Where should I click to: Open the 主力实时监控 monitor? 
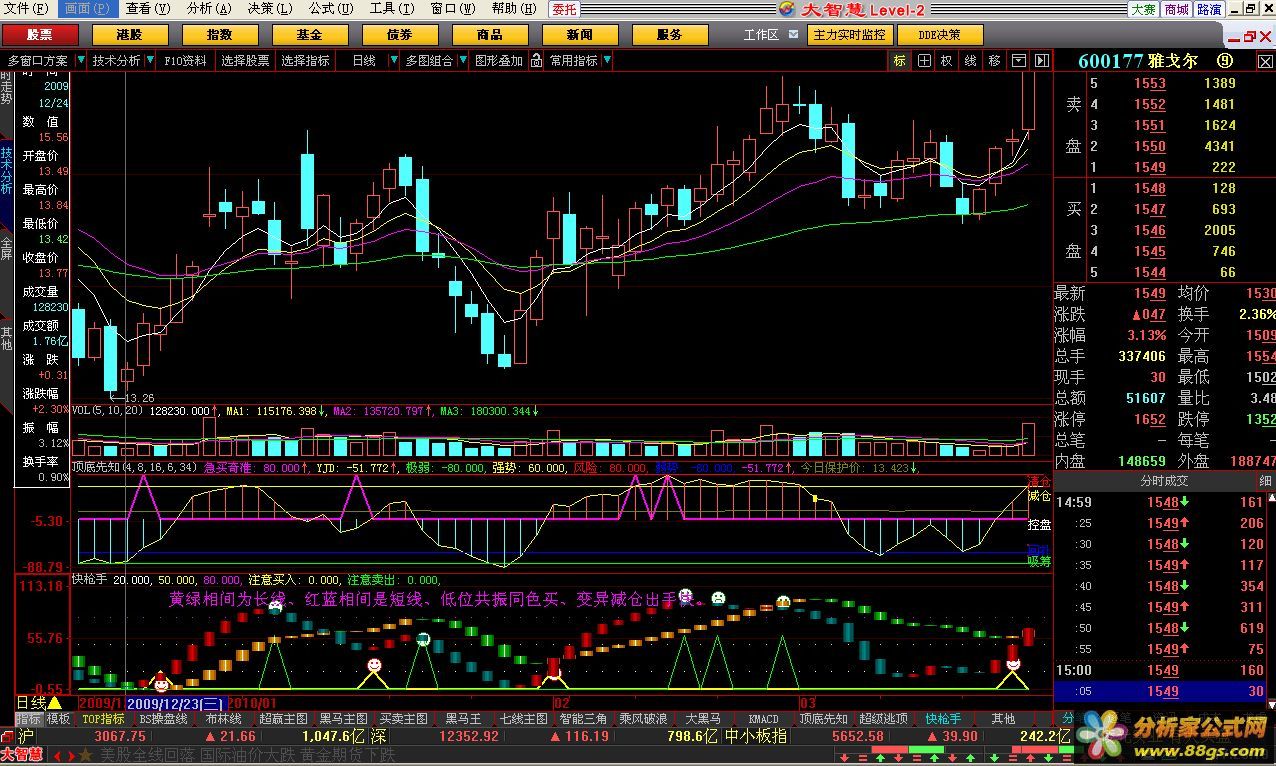tap(849, 34)
